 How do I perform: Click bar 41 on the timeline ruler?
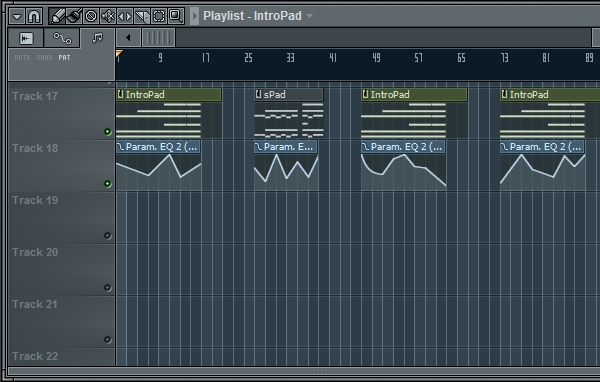click(x=333, y=58)
